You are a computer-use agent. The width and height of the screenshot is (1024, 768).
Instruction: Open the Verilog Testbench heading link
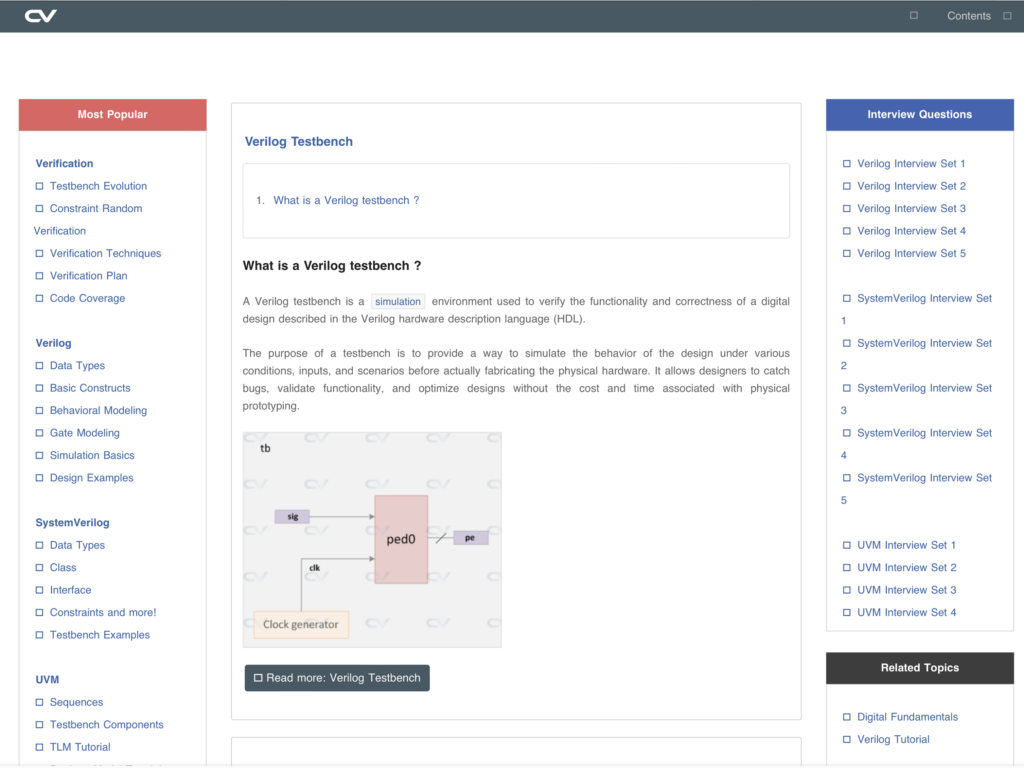(x=299, y=142)
